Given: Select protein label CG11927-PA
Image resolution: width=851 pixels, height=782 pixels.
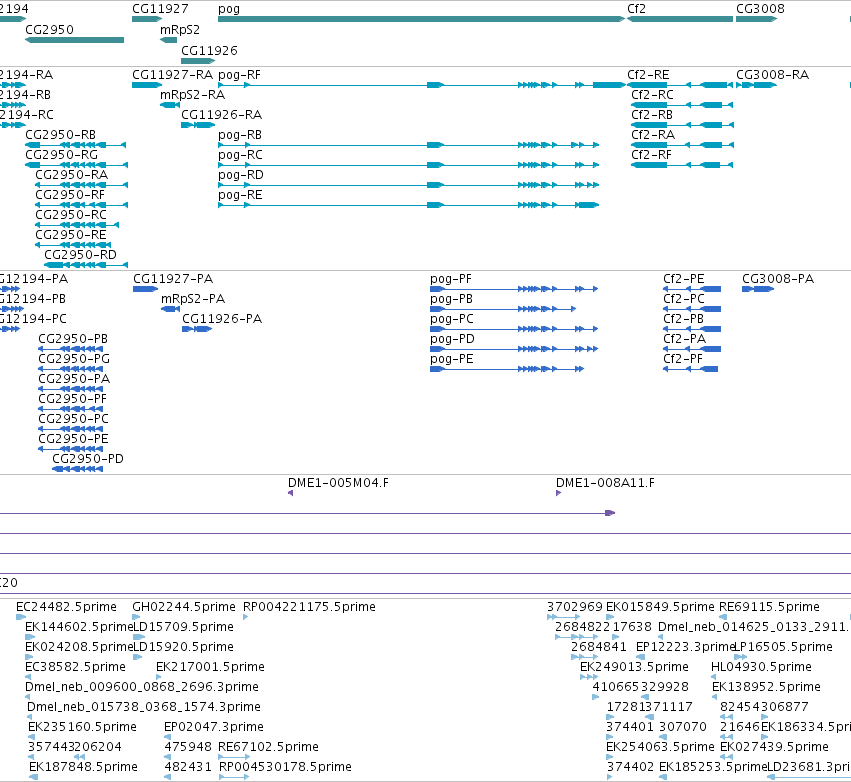Looking at the screenshot, I should coord(173,279).
